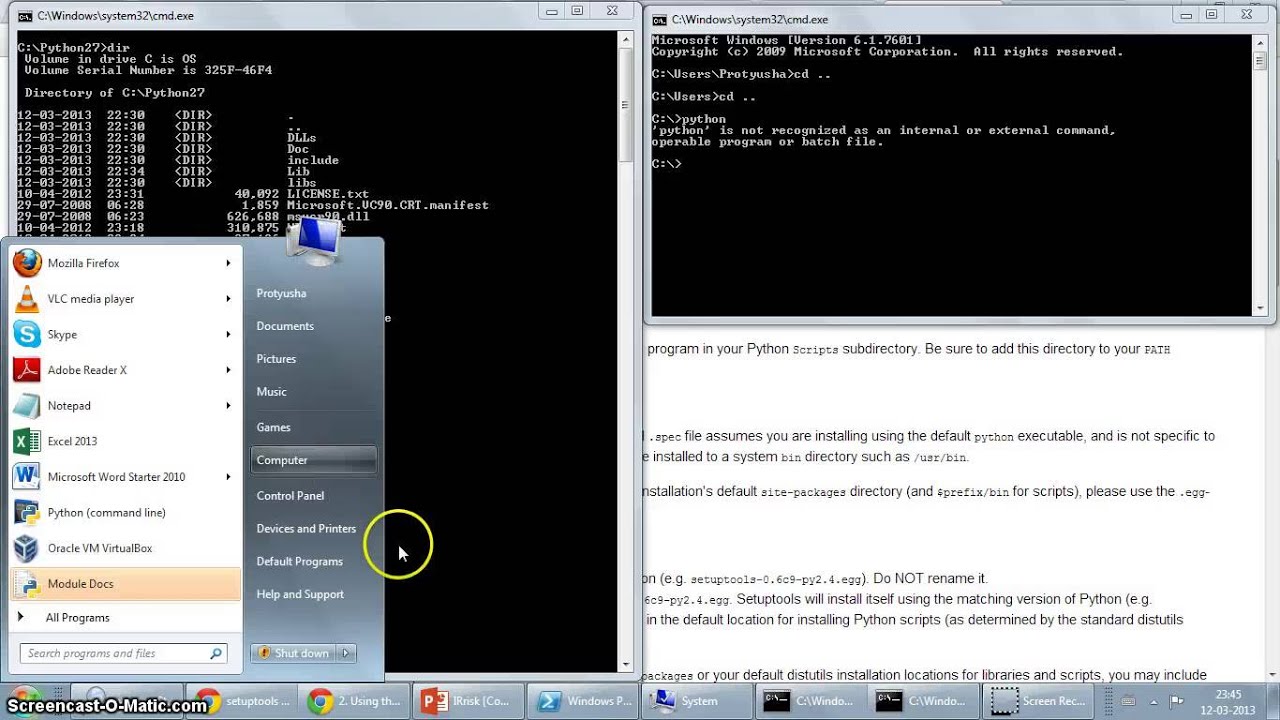Click the right cmd window vertical scrollbar
Viewport: 1280px width, 720px height.
[1259, 175]
